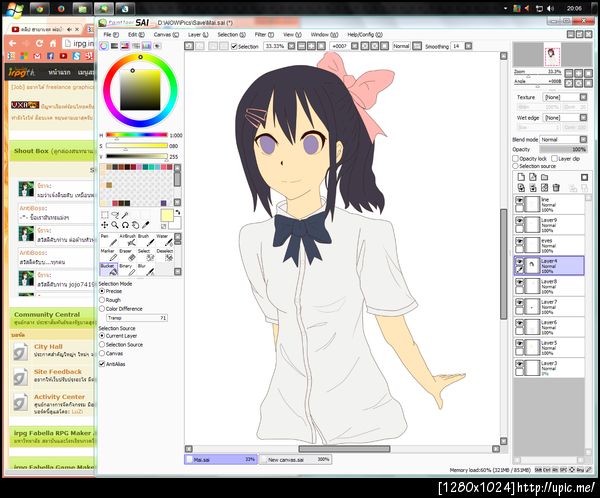The height and width of the screenshot is (498, 600).
Task: Open the File menu
Action: 111,34
